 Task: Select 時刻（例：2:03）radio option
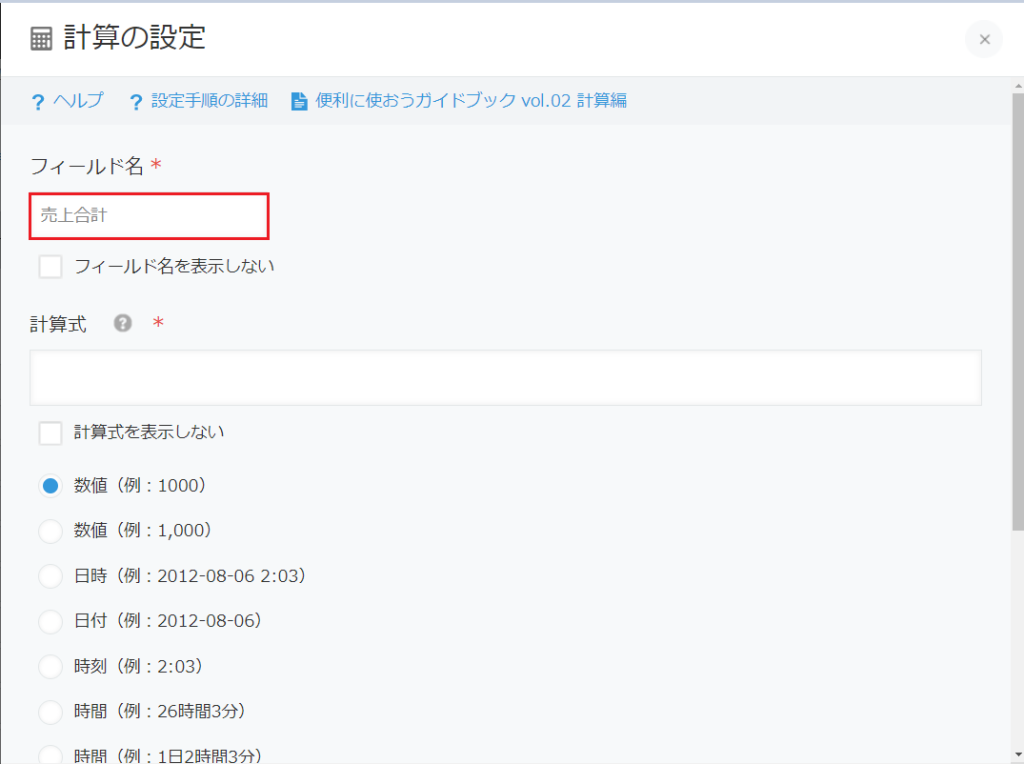point(50,667)
